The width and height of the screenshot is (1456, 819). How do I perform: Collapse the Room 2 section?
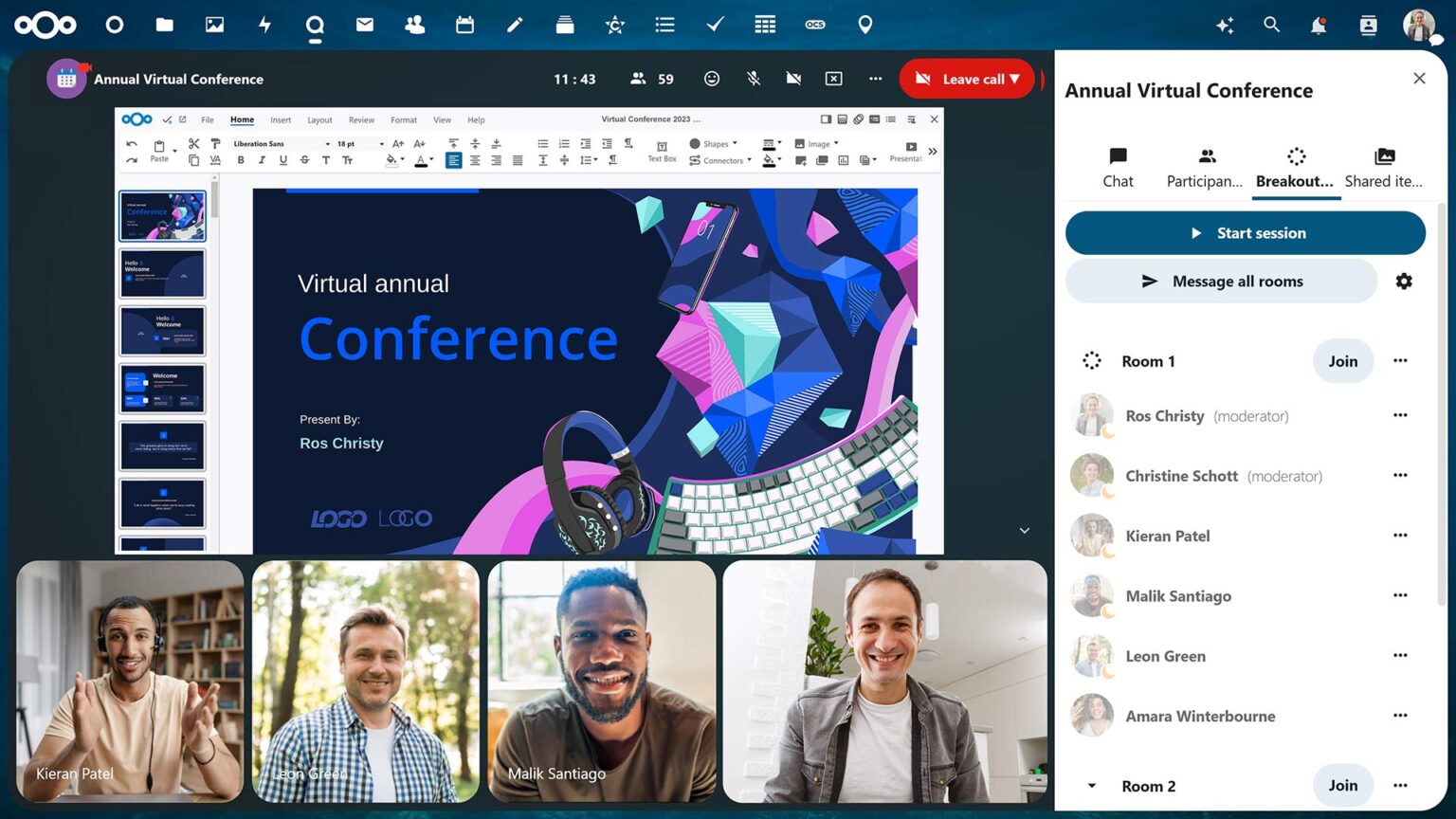pyautogui.click(x=1091, y=786)
